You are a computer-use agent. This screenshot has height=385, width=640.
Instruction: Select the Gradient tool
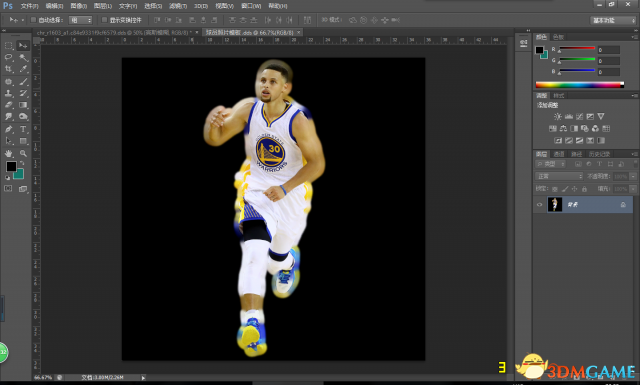[x=23, y=105]
